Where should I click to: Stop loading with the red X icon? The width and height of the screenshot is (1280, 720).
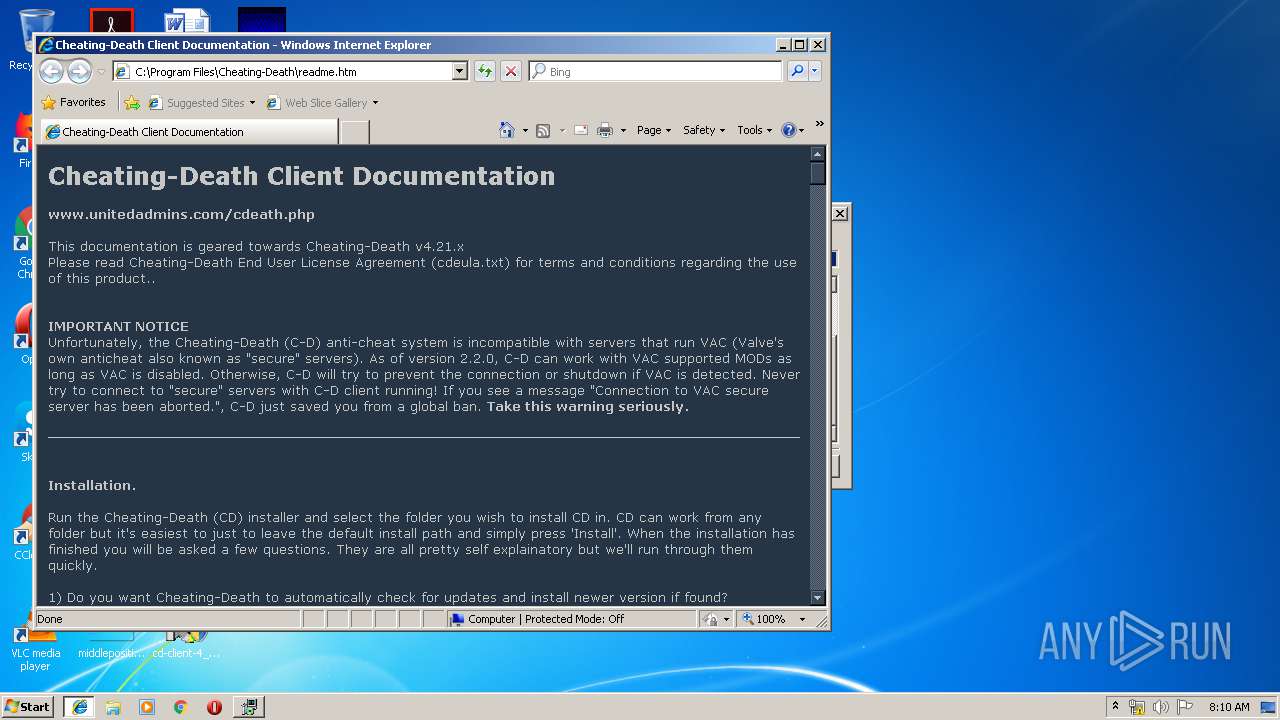click(x=510, y=71)
